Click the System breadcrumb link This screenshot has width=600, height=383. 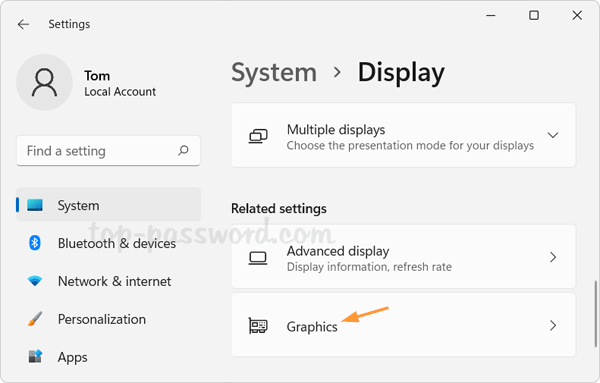(274, 72)
